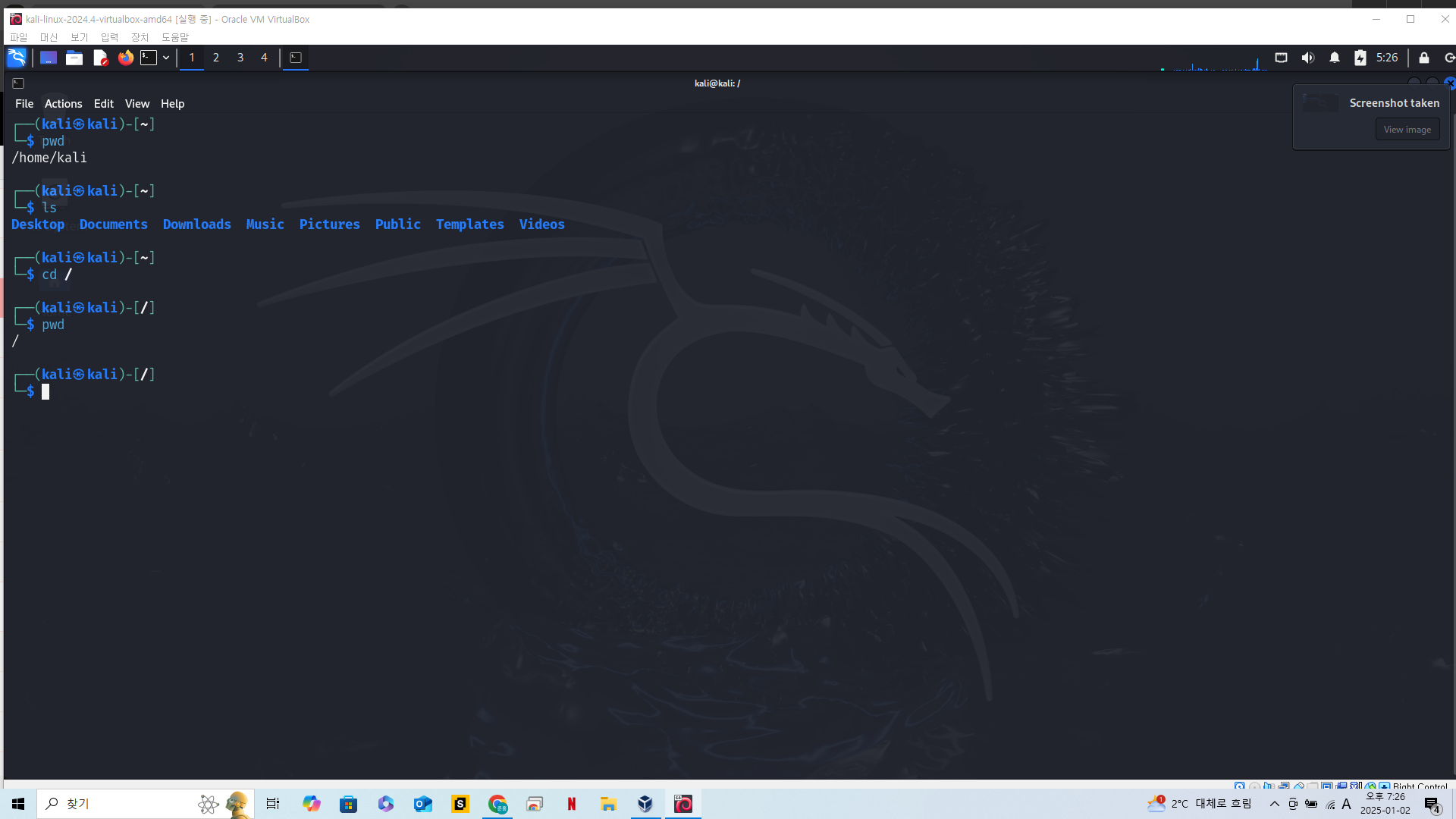Open the notifications bell icon
Viewport: 1456px width, 819px height.
click(1335, 58)
